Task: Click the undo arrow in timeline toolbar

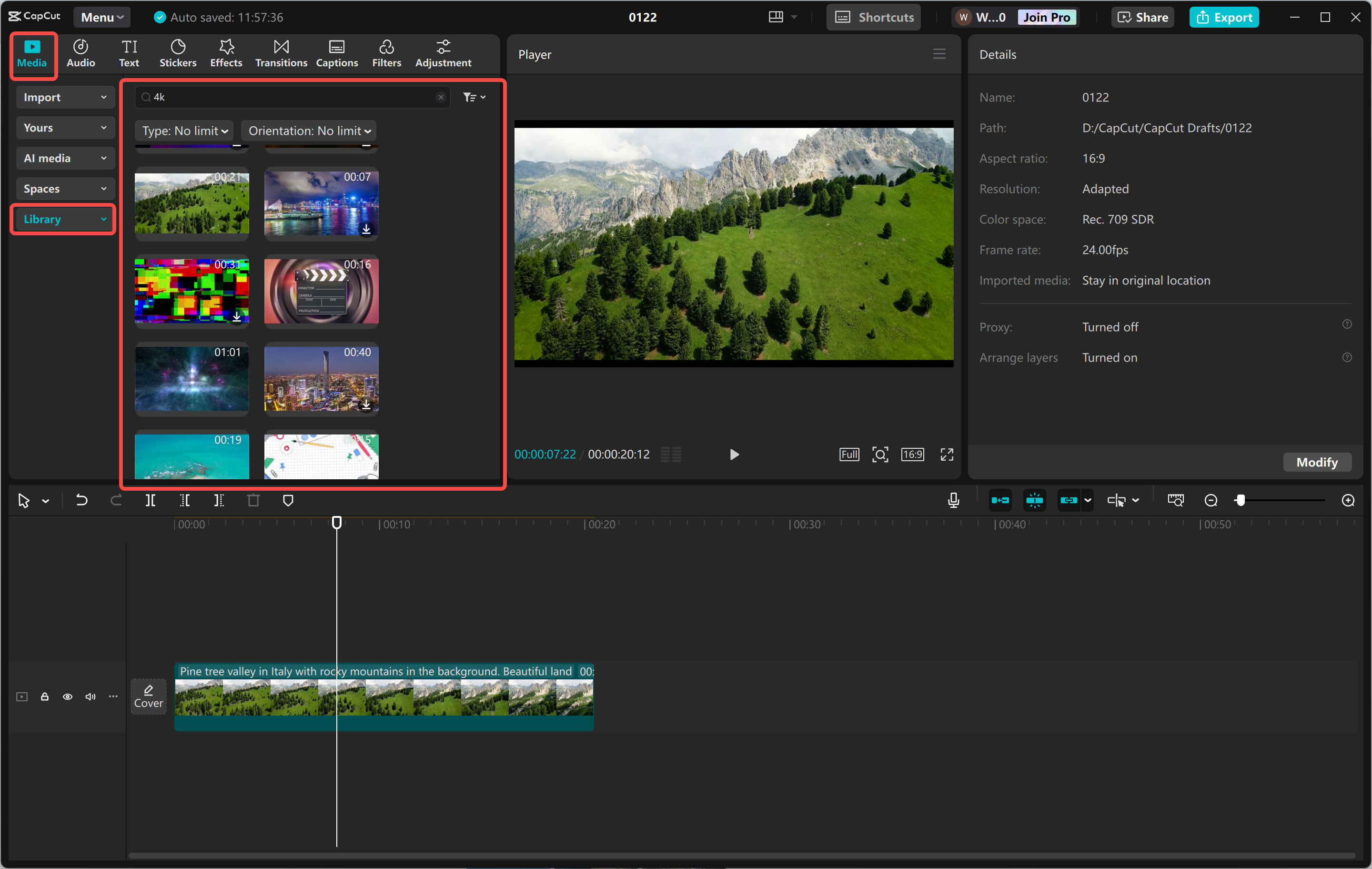Action: 82,500
